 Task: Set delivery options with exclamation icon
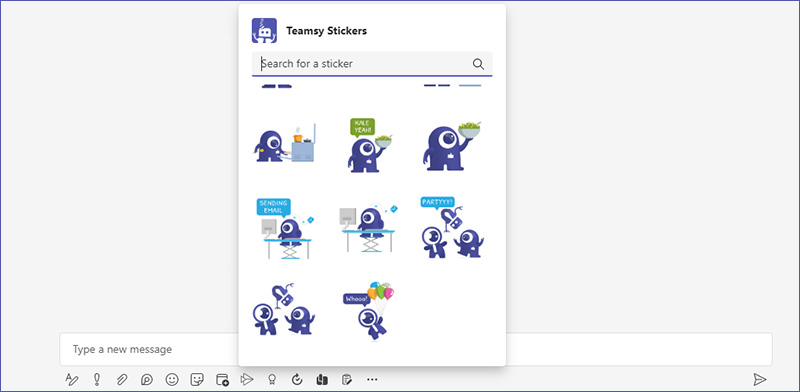(x=97, y=379)
